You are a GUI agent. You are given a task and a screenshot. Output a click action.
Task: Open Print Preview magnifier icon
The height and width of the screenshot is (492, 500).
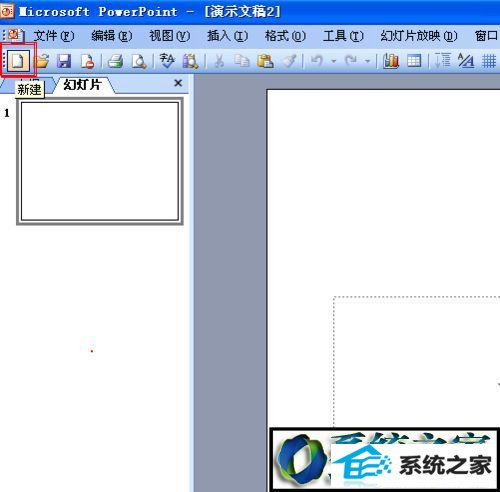pos(139,61)
